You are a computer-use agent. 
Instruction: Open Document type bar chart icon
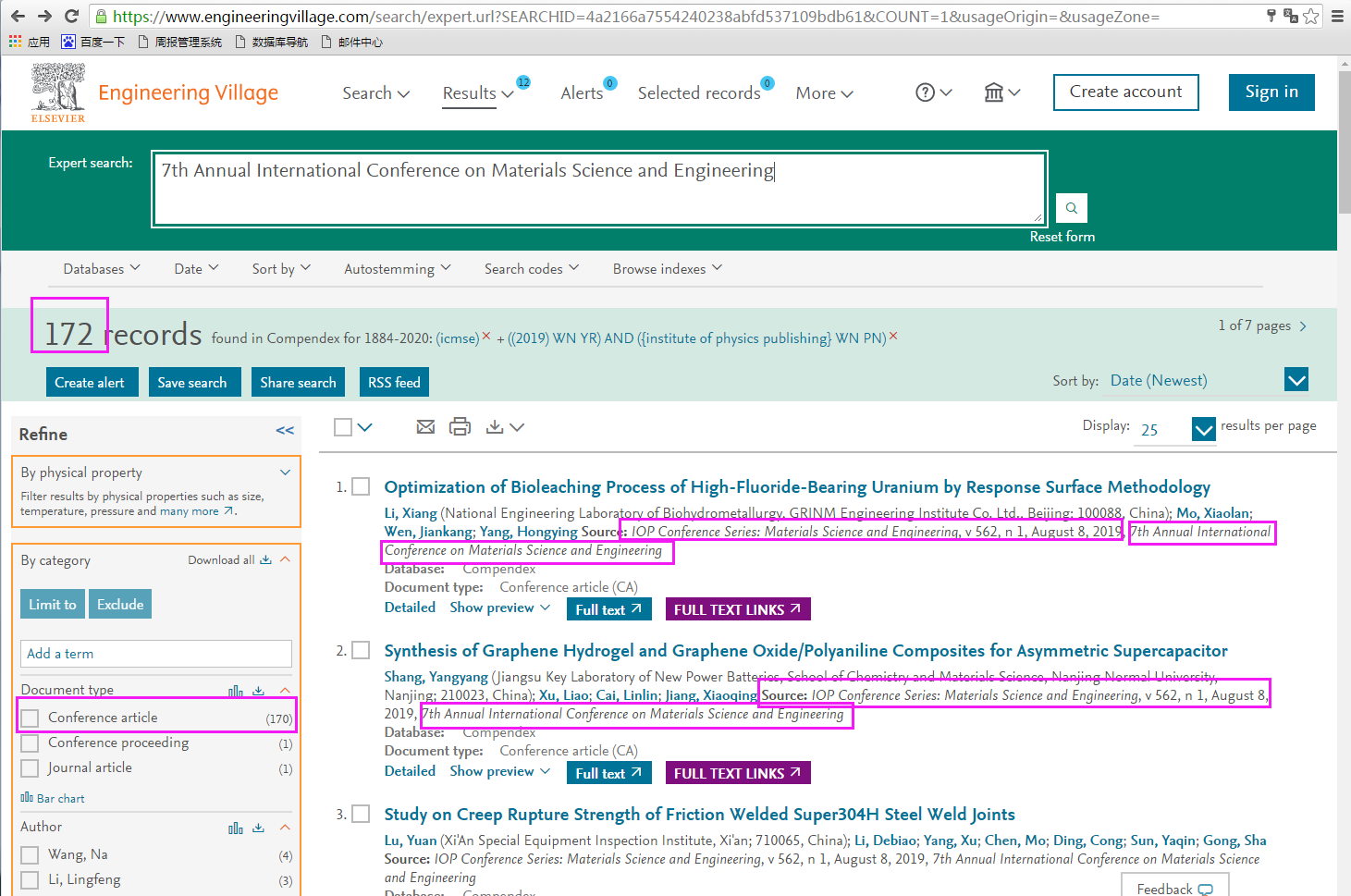pos(236,691)
